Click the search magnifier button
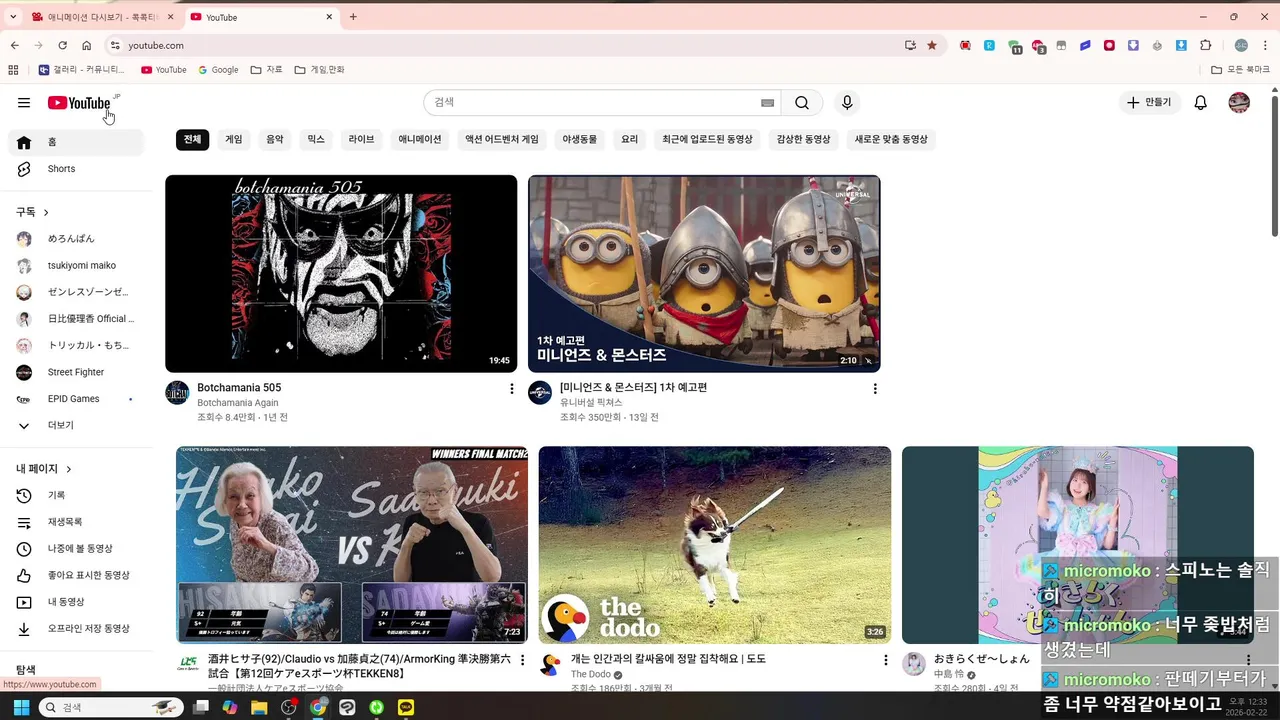The height and width of the screenshot is (720, 1280). click(802, 103)
